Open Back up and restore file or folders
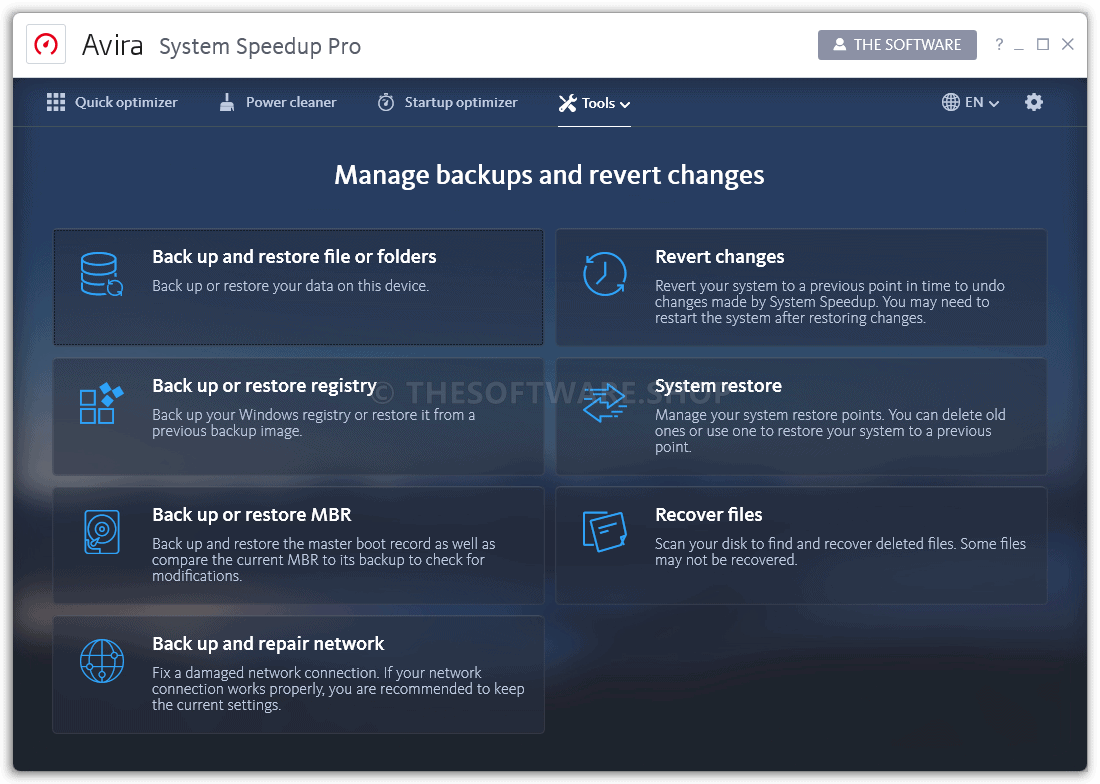This screenshot has width=1100, height=784. (298, 288)
